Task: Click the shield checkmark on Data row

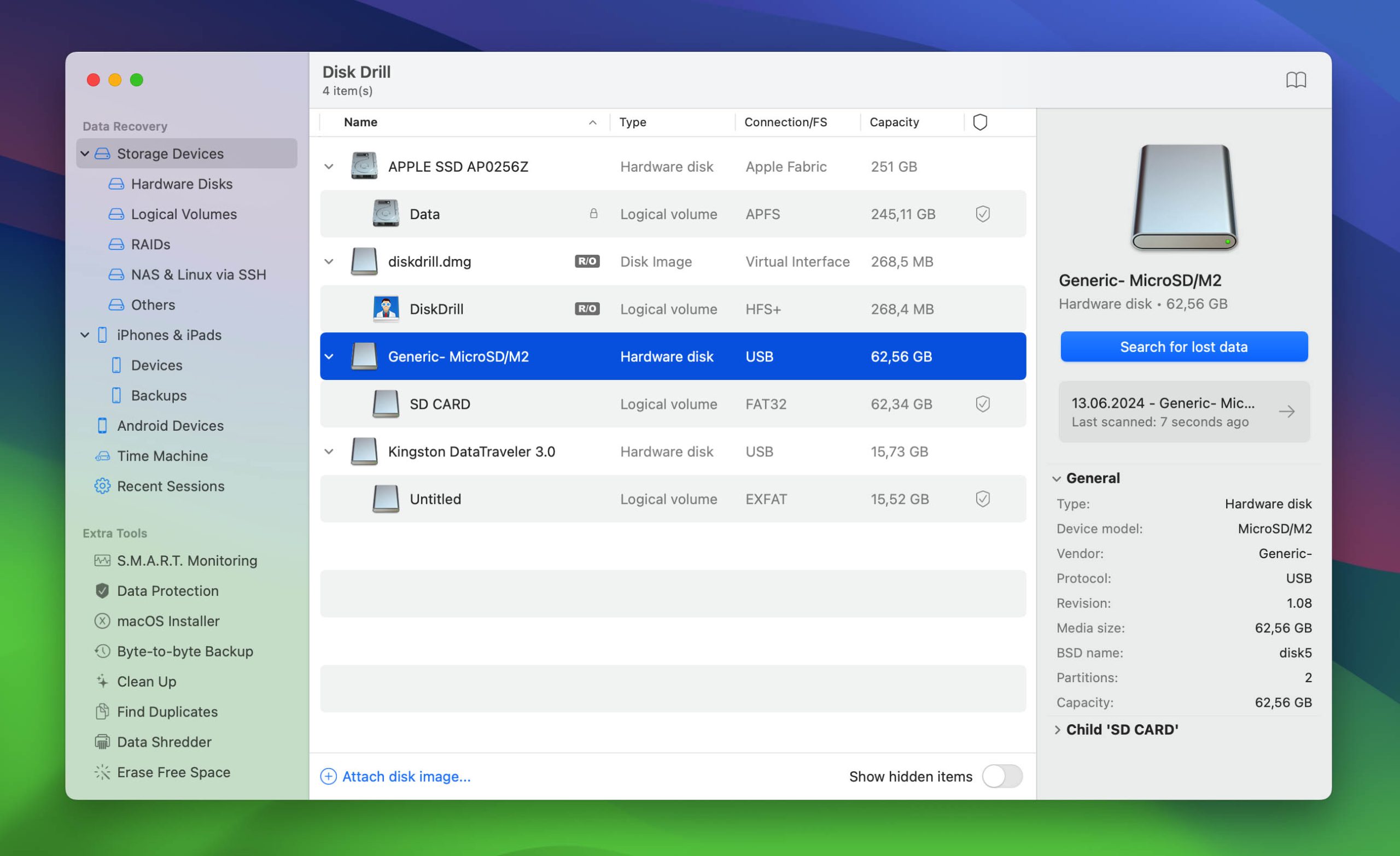Action: [983, 214]
